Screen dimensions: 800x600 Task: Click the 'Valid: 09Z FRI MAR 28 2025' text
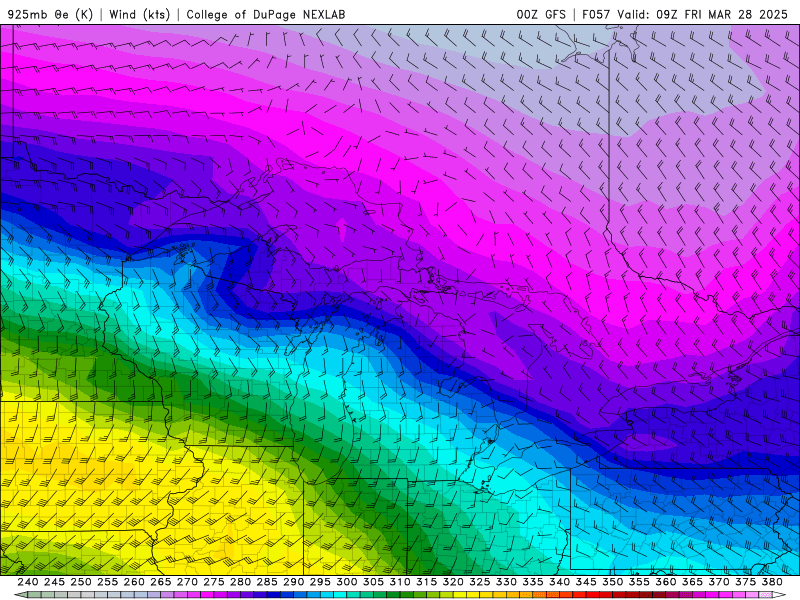point(703,14)
